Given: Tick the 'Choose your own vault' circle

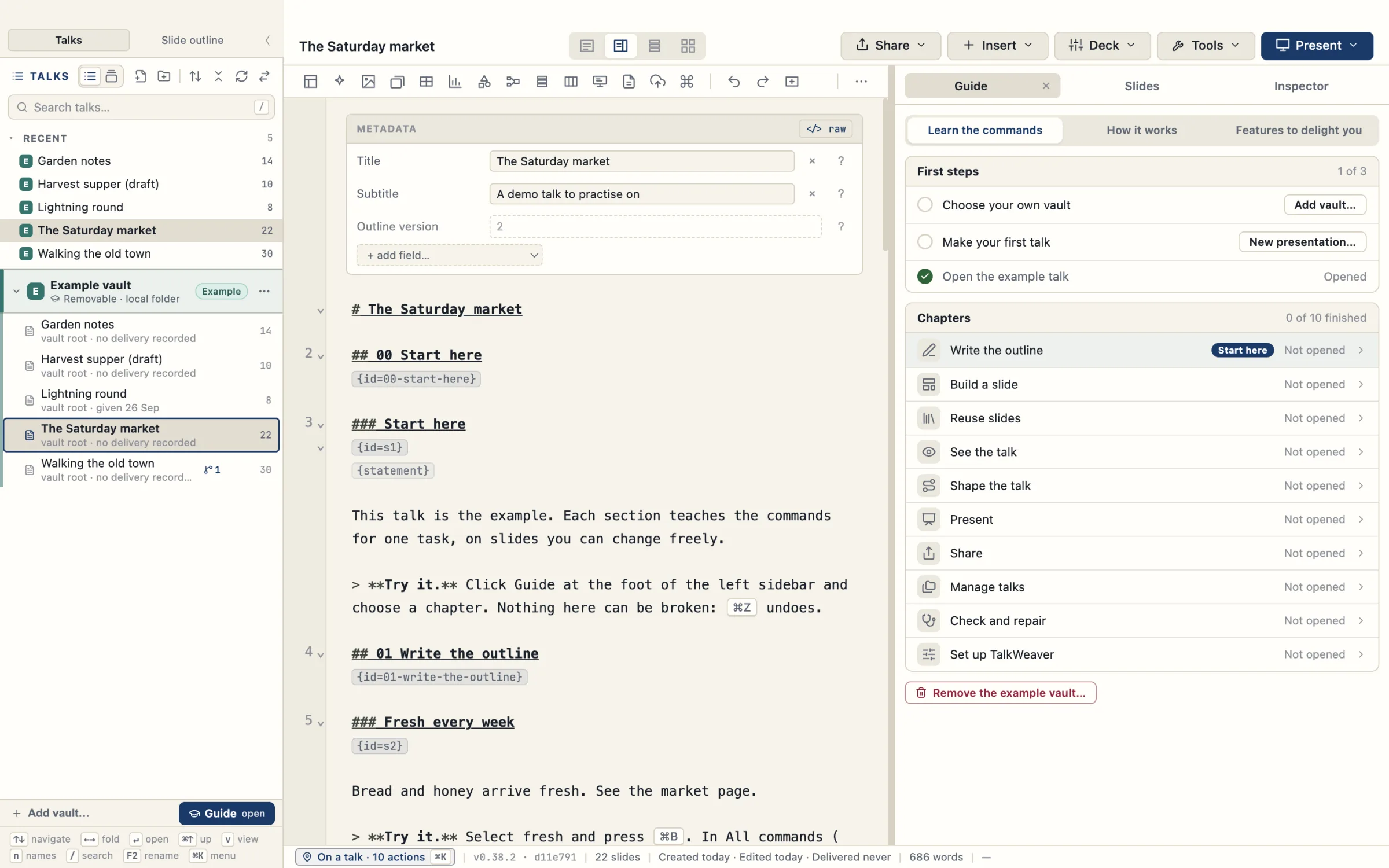Looking at the screenshot, I should point(925,205).
